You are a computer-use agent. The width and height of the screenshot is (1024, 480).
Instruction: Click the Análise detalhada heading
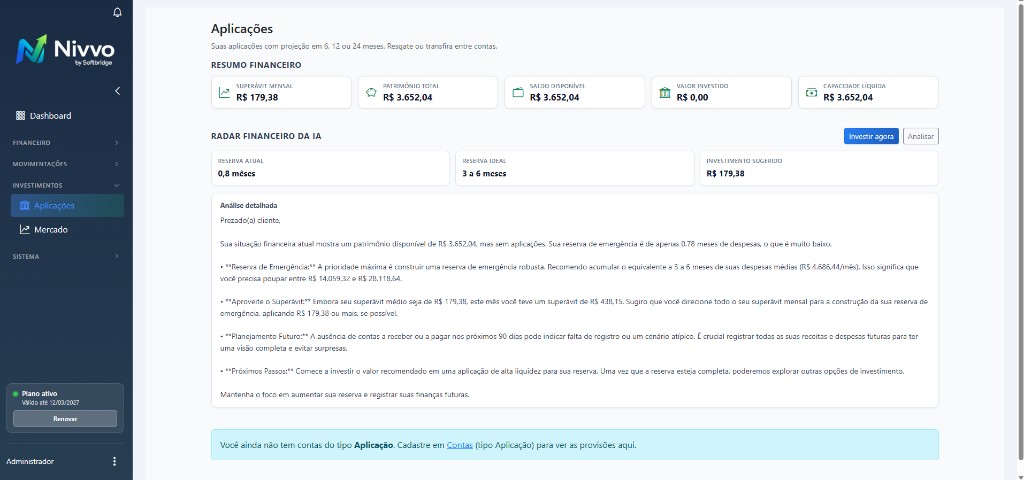pyautogui.click(x=249, y=206)
